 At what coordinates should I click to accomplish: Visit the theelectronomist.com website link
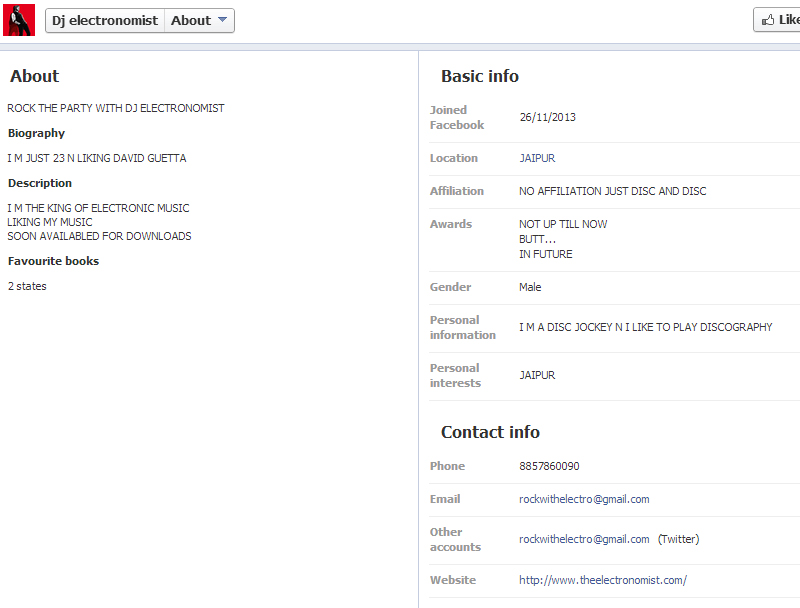pos(602,580)
